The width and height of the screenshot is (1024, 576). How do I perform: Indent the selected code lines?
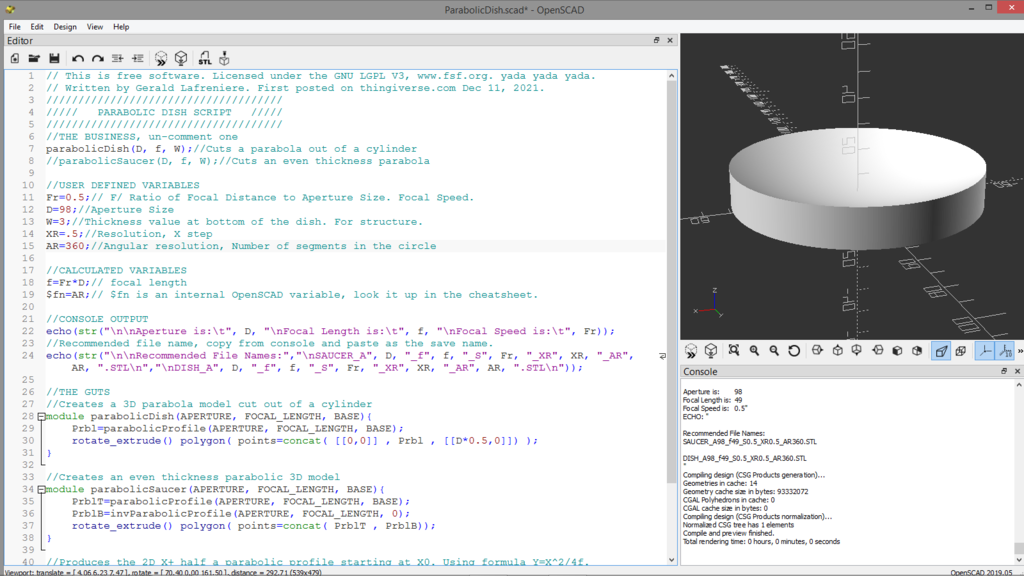click(138, 59)
